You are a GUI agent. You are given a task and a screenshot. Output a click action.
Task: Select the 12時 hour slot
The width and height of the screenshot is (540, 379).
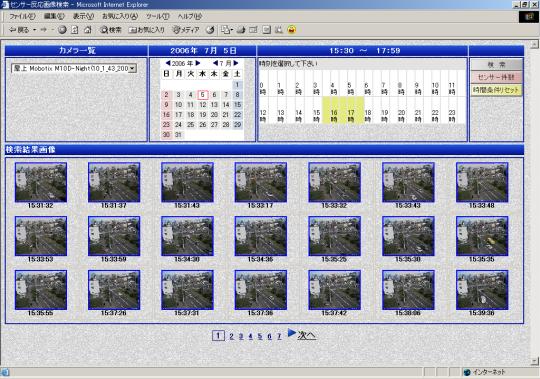click(263, 116)
